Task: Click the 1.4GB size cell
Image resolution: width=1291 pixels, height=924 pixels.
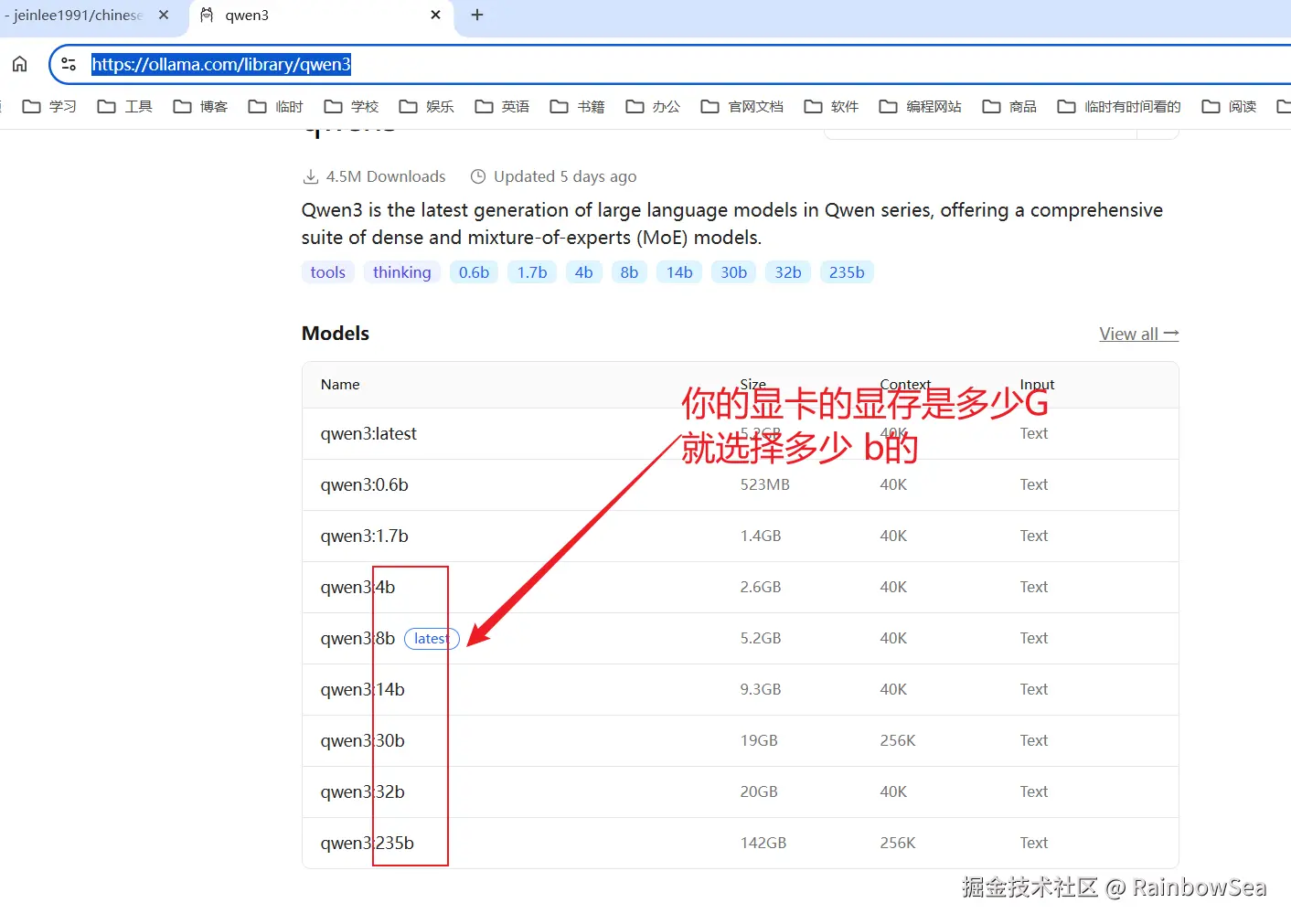Action: click(761, 536)
